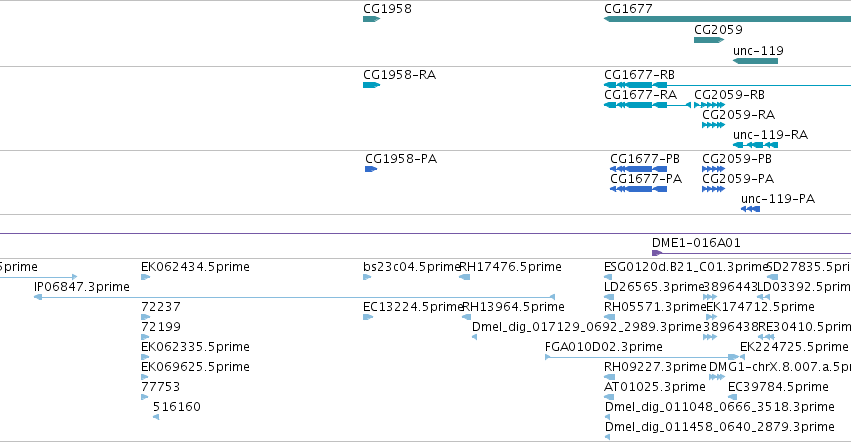
Task: Click the RH17476.5prime EST glyph
Action: coord(465,277)
